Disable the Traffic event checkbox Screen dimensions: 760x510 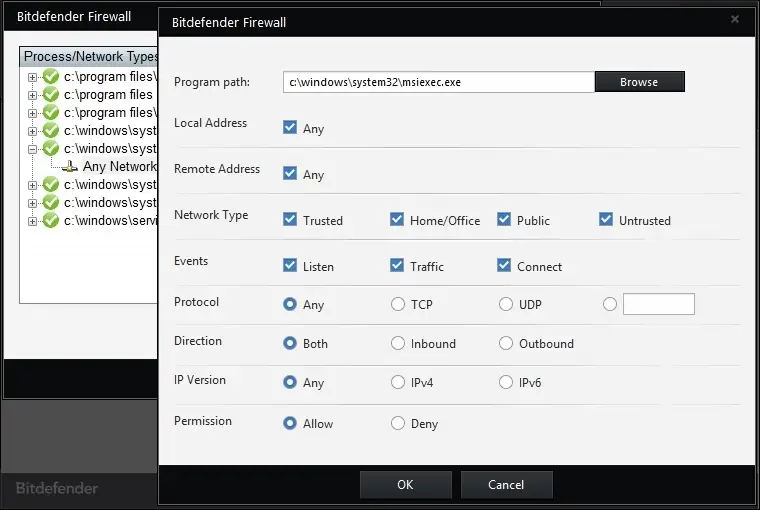tap(397, 266)
